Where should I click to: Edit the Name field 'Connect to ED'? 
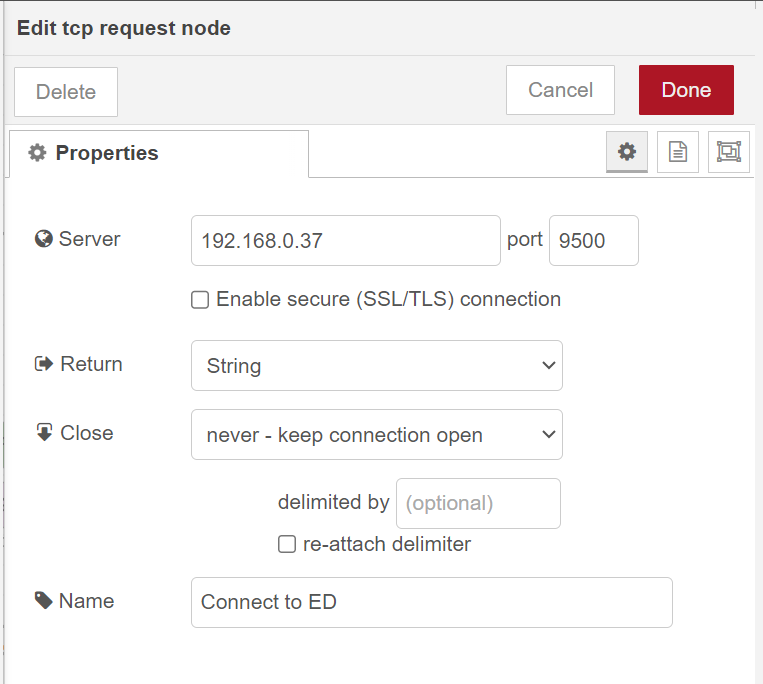tap(431, 602)
